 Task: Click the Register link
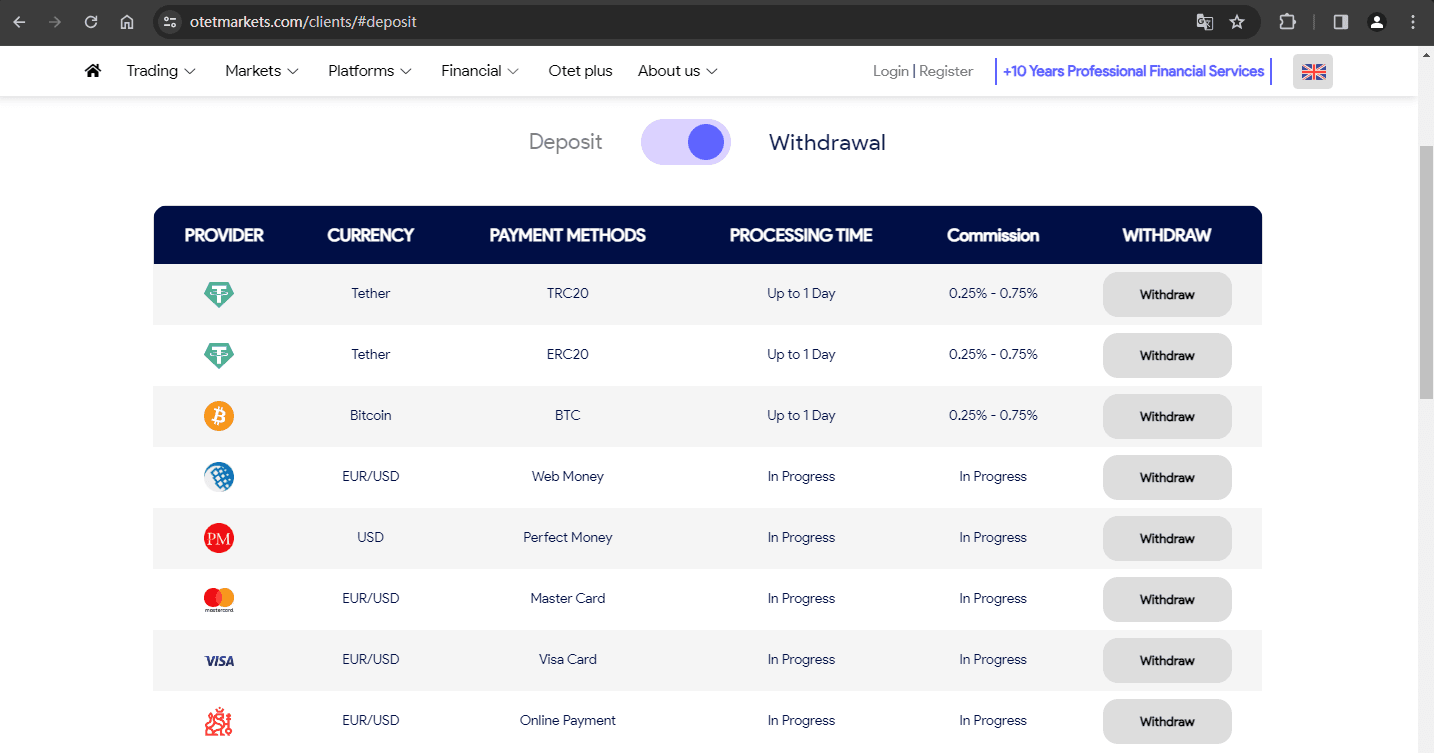click(946, 71)
